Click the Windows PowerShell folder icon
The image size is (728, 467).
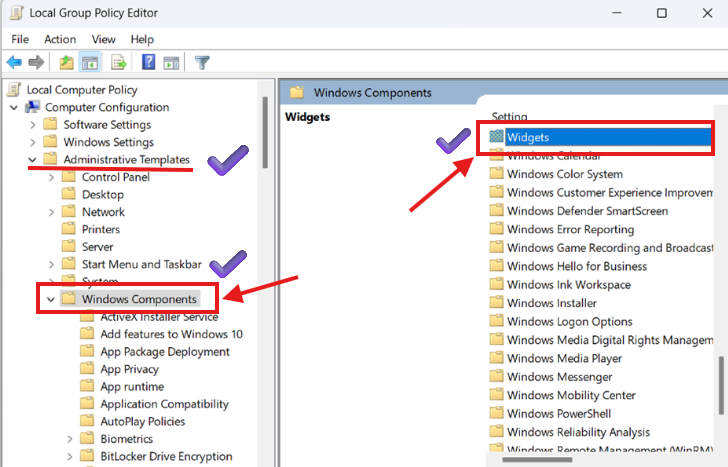click(496, 413)
